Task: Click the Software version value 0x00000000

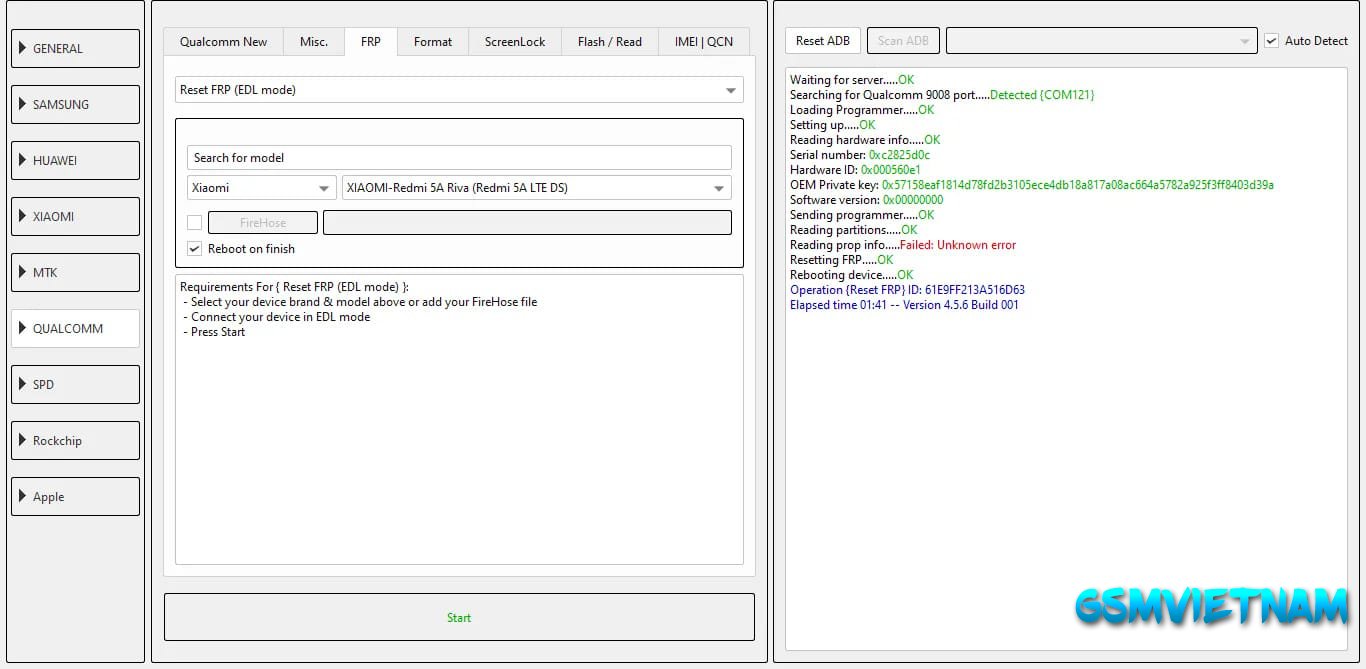Action: (x=912, y=200)
